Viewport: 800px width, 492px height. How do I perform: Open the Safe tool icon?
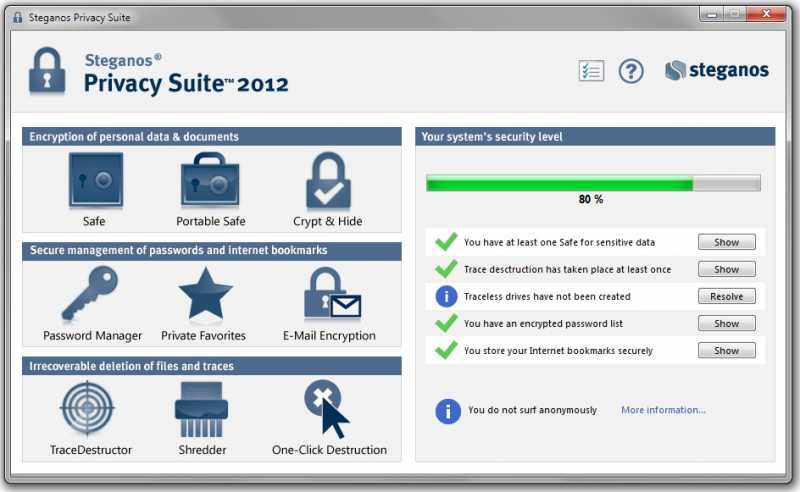(96, 181)
